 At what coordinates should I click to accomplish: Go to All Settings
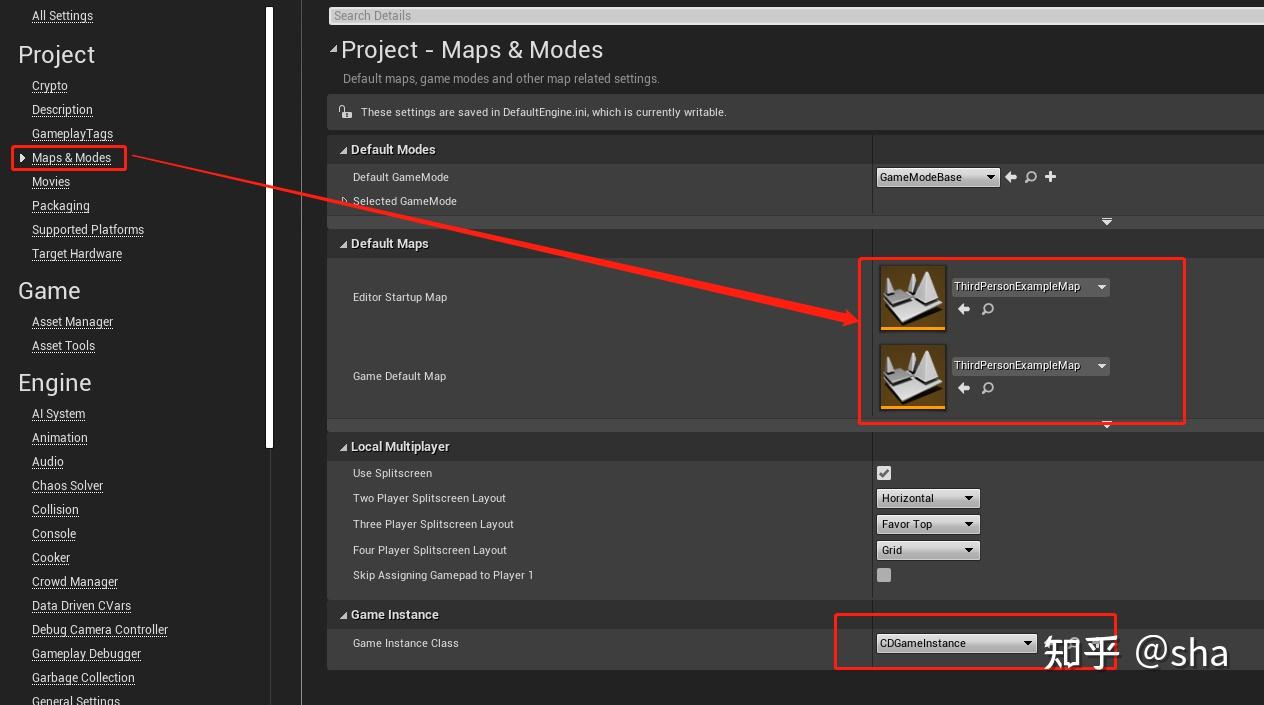62,15
